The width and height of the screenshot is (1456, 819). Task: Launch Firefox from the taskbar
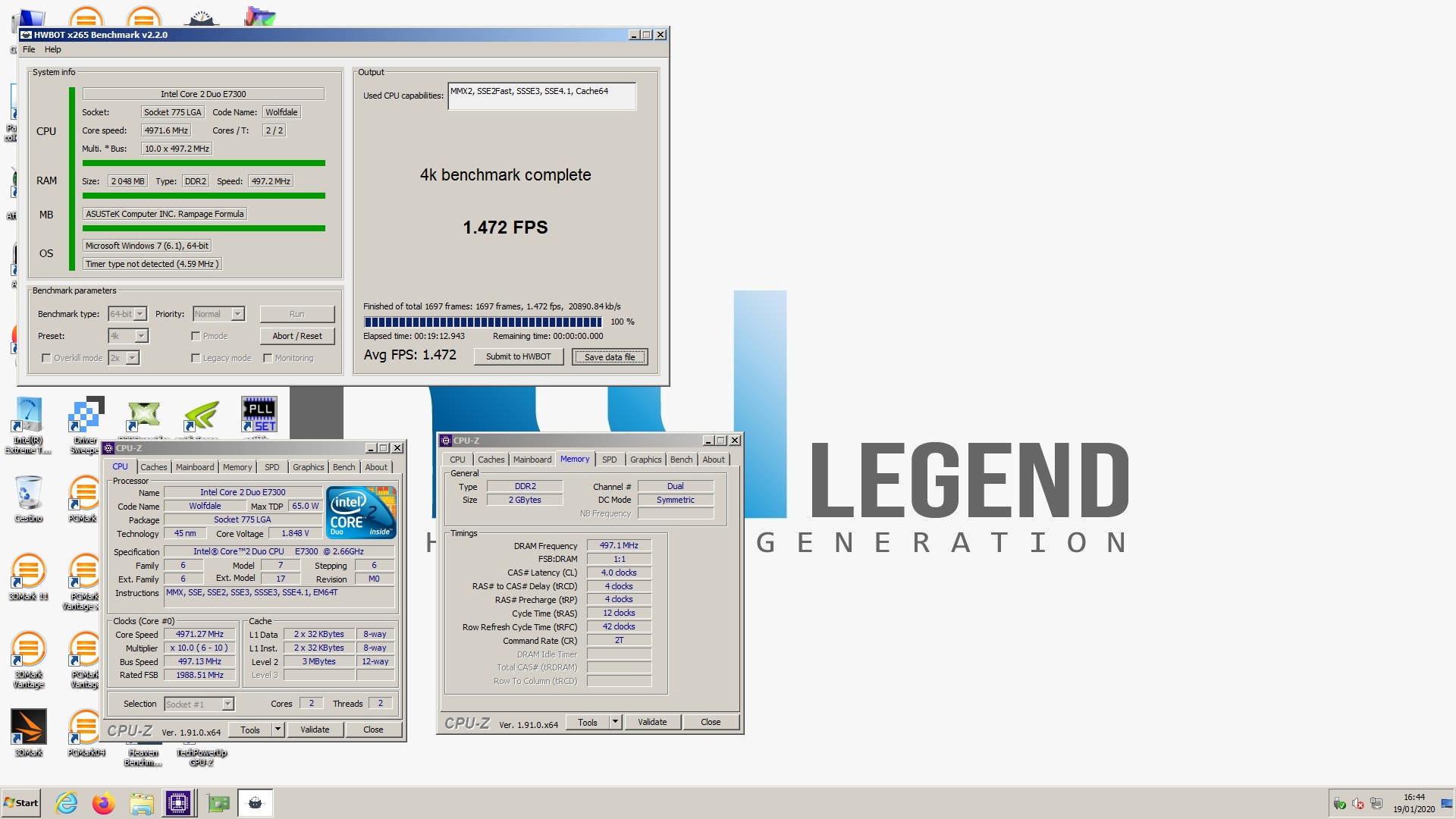tap(104, 803)
